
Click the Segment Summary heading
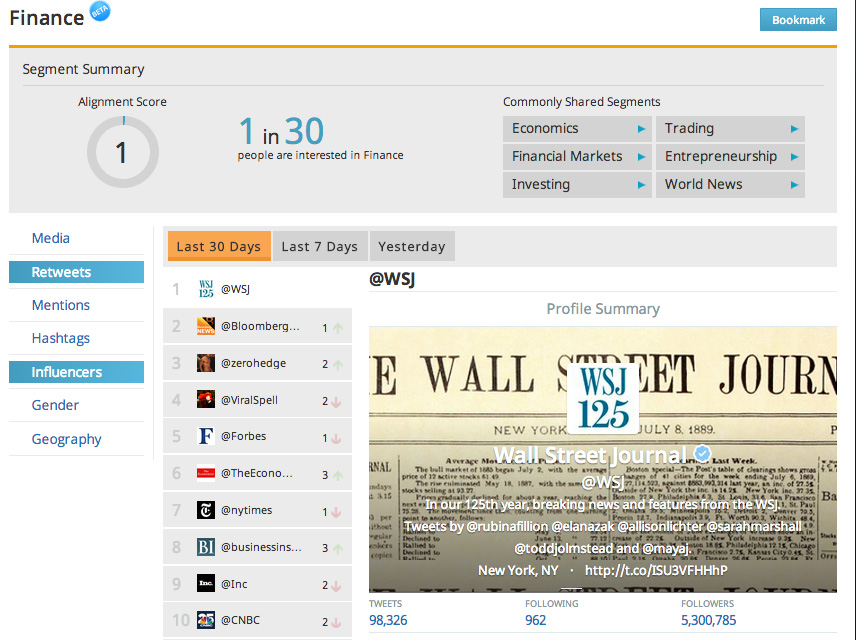pos(84,69)
